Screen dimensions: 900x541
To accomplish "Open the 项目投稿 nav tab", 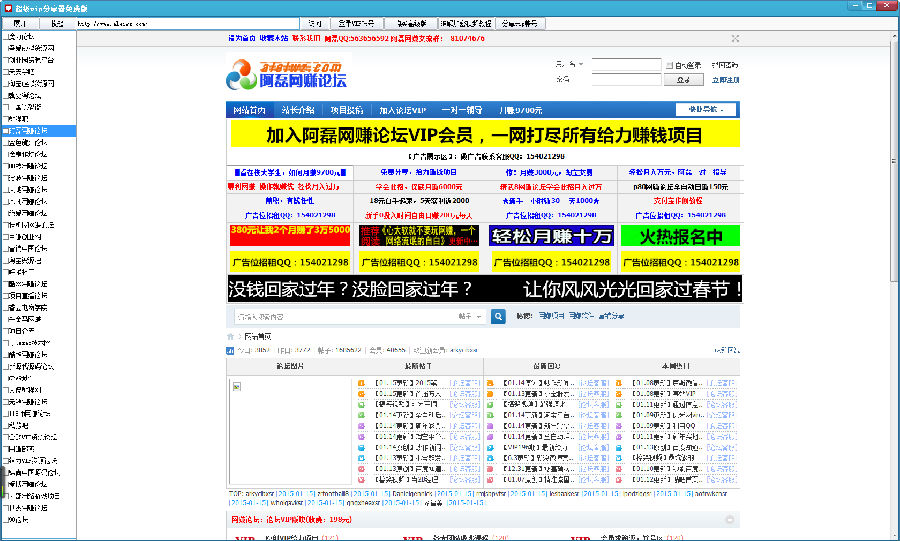I will point(347,110).
